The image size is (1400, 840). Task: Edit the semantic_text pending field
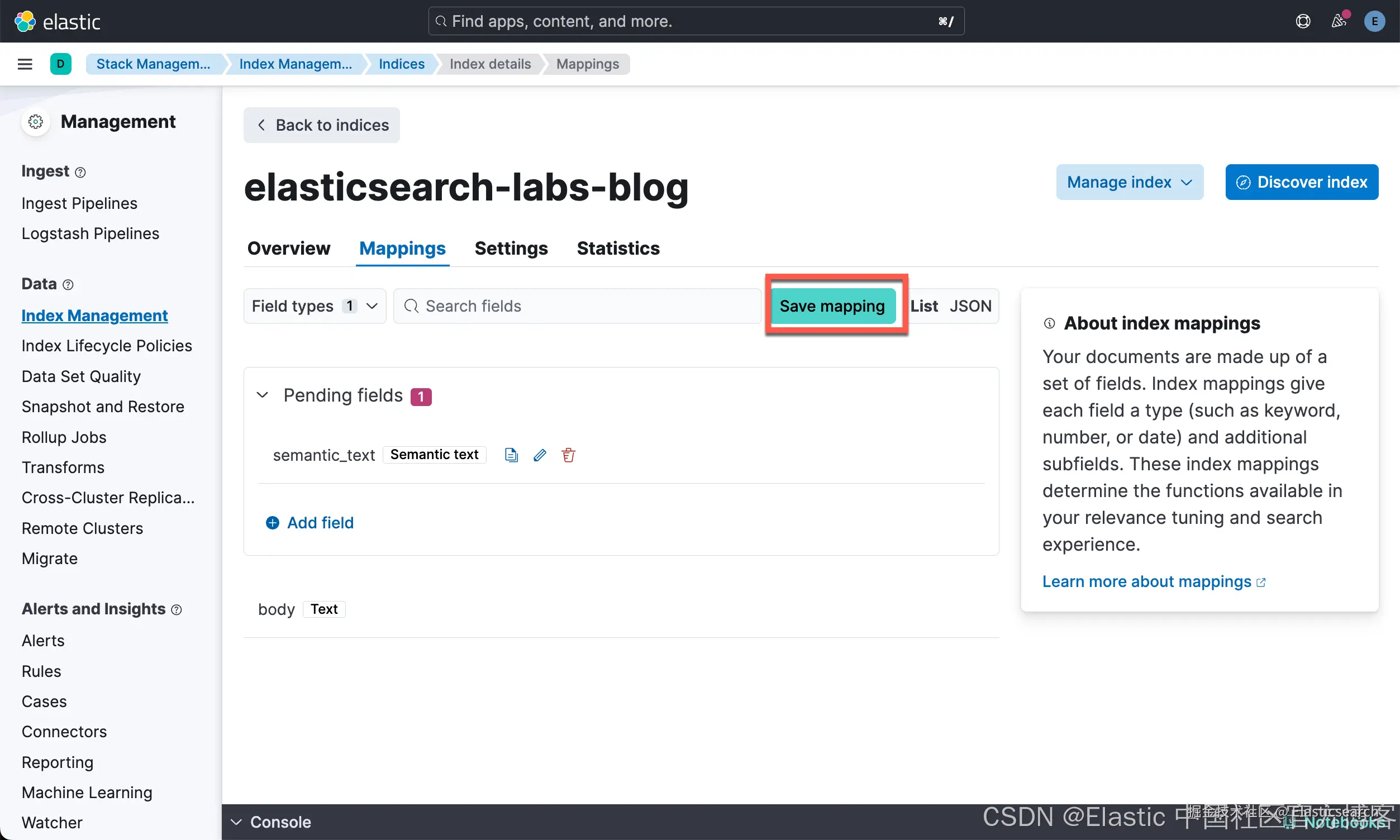coord(540,455)
